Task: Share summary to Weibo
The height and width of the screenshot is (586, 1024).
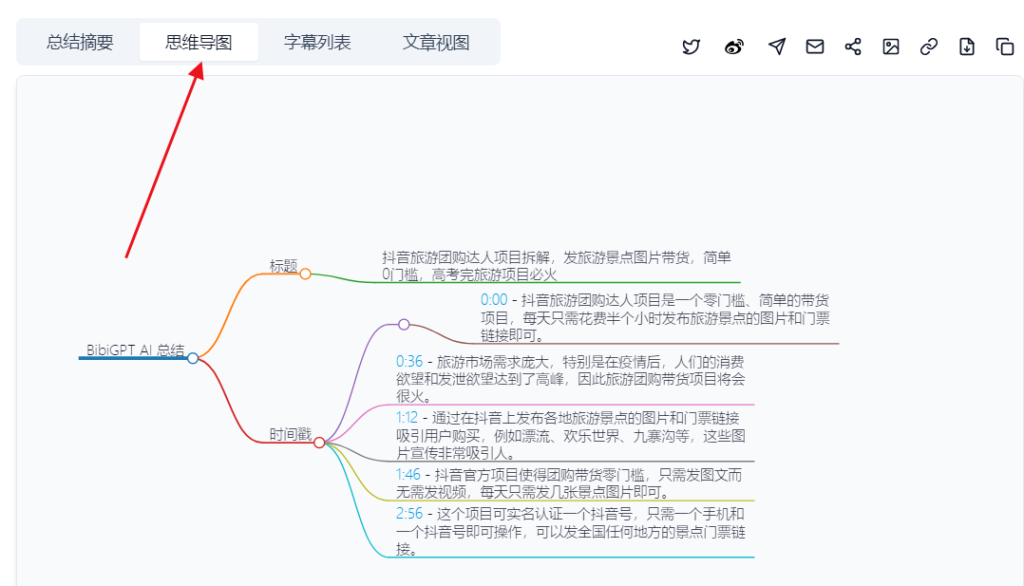Action: pos(734,47)
